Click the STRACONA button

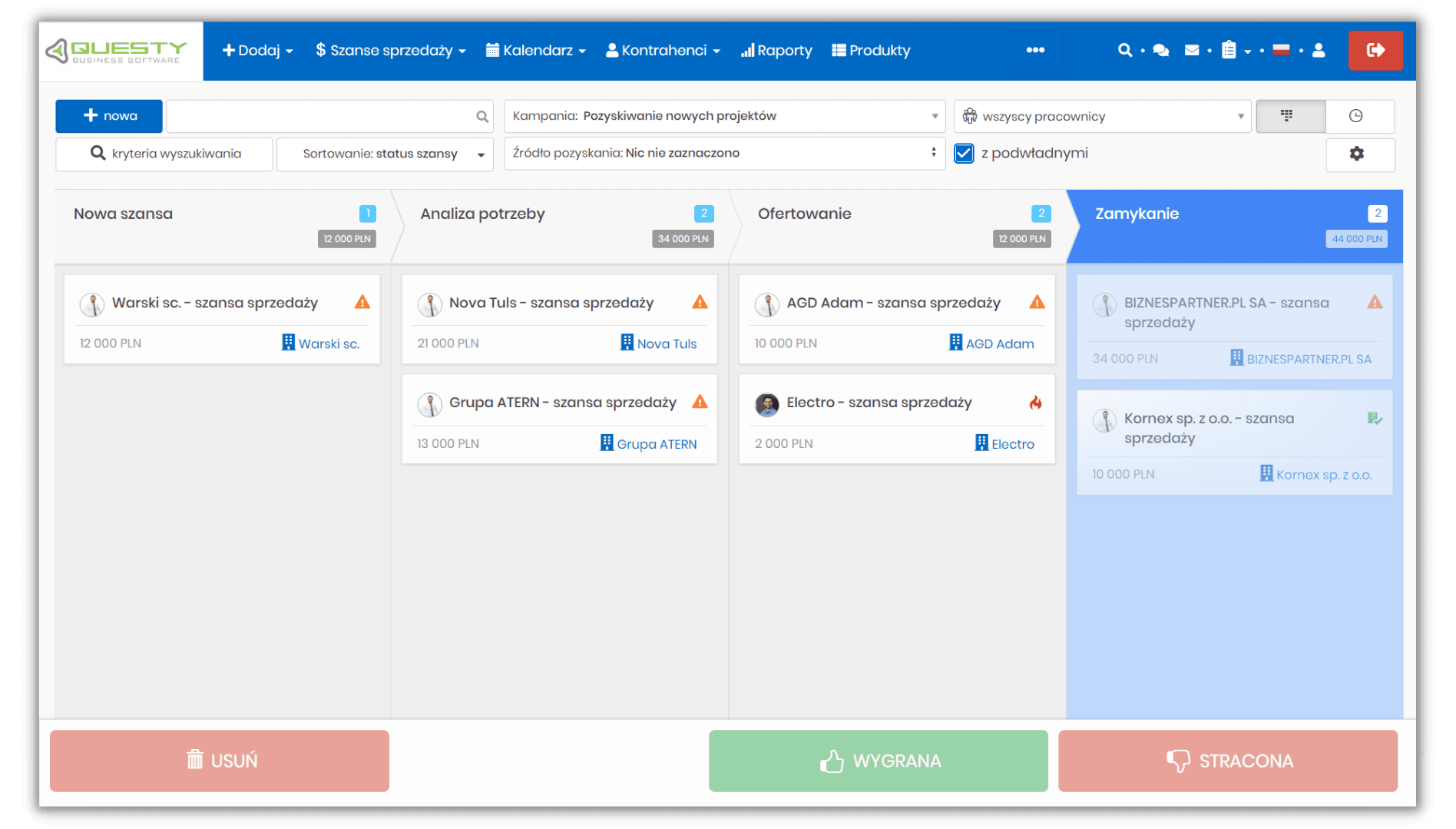point(1228,761)
